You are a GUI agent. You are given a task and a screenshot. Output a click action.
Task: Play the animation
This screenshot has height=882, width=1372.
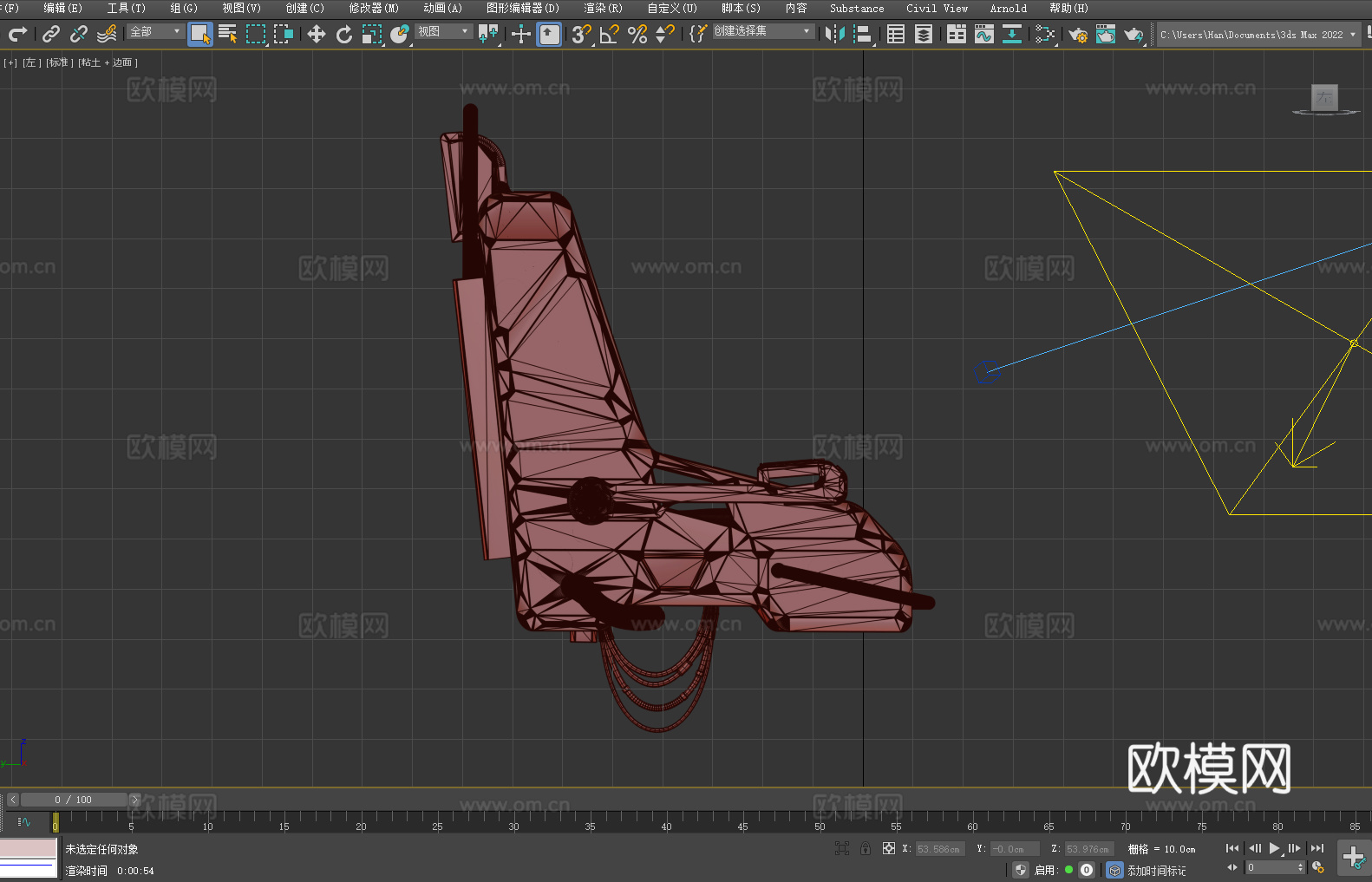[1275, 848]
